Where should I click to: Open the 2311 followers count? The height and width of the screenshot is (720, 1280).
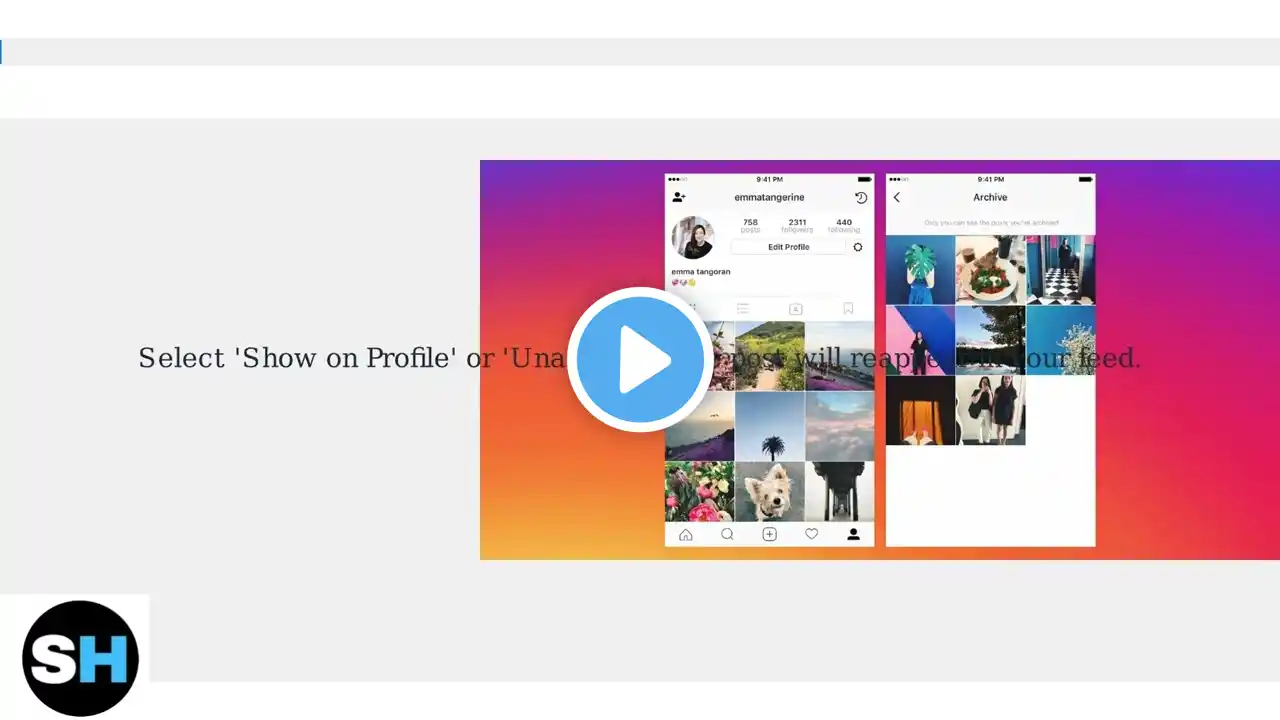coord(797,226)
